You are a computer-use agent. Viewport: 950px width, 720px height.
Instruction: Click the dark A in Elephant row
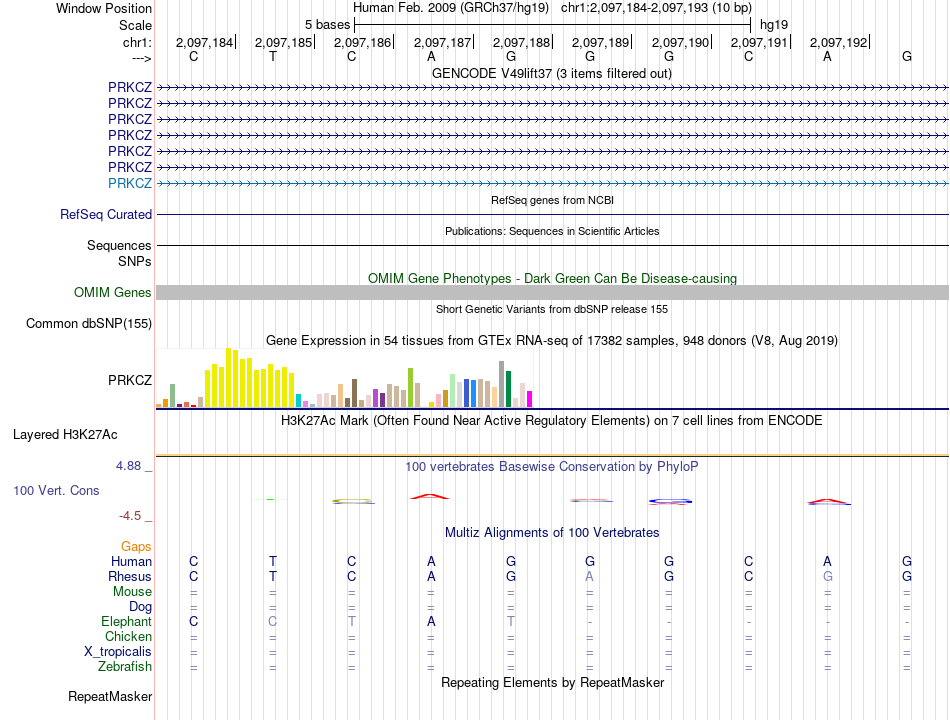click(431, 621)
